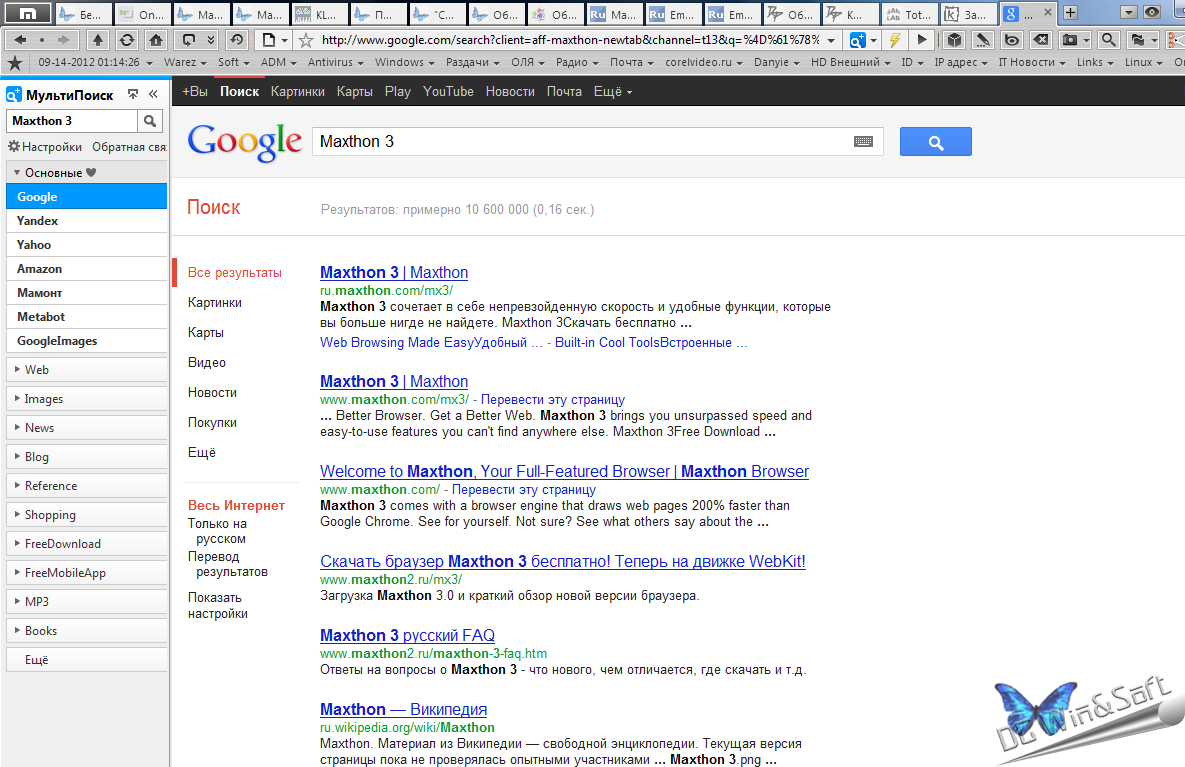Select the YouTube item in Google's navigation bar
Screen dimensions: 1185x767
click(448, 91)
